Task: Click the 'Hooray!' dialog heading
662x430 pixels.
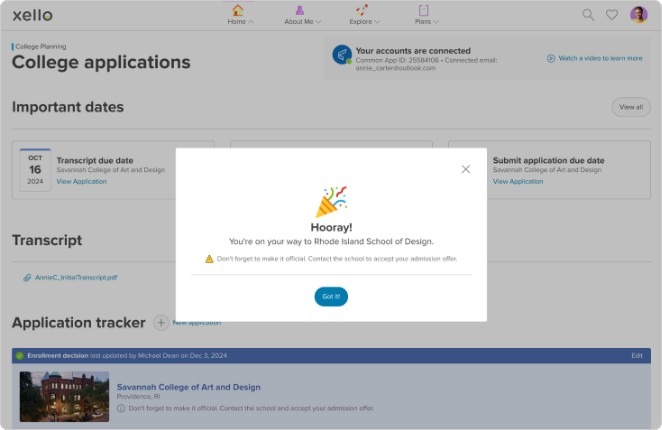Action: coord(331,228)
